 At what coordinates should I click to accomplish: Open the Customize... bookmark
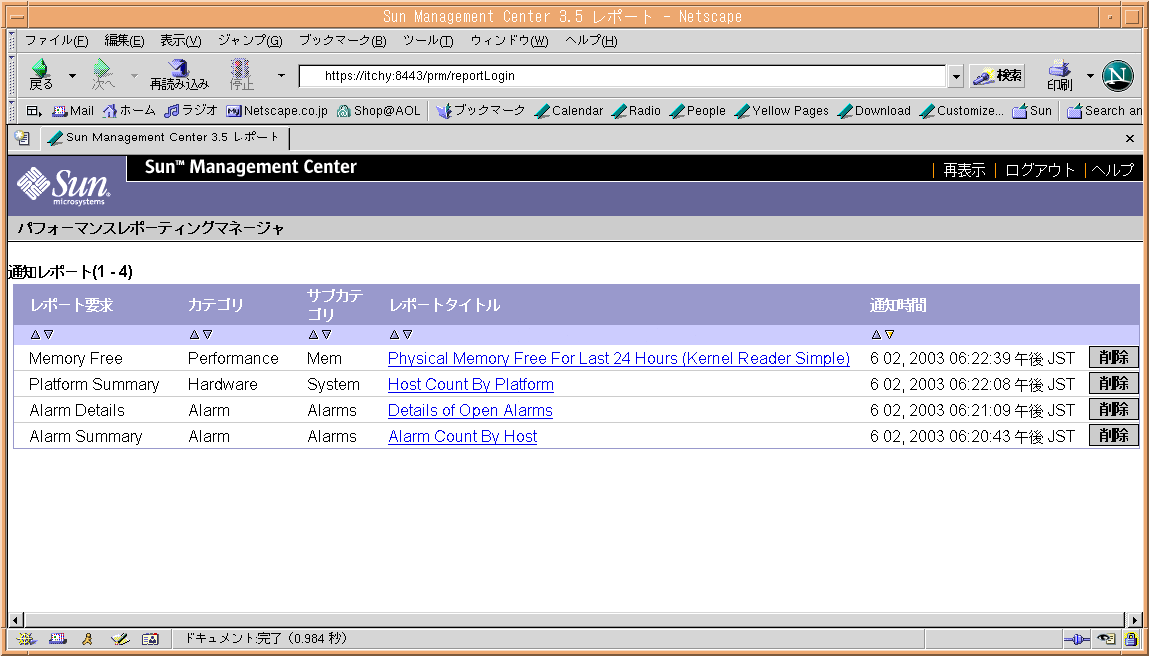click(x=961, y=111)
